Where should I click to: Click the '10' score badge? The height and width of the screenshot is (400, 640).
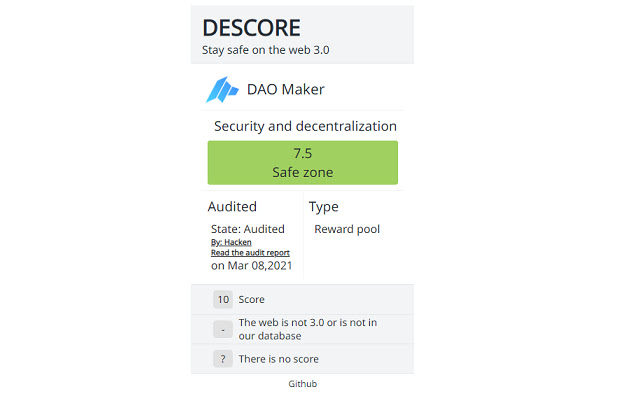pos(223,299)
